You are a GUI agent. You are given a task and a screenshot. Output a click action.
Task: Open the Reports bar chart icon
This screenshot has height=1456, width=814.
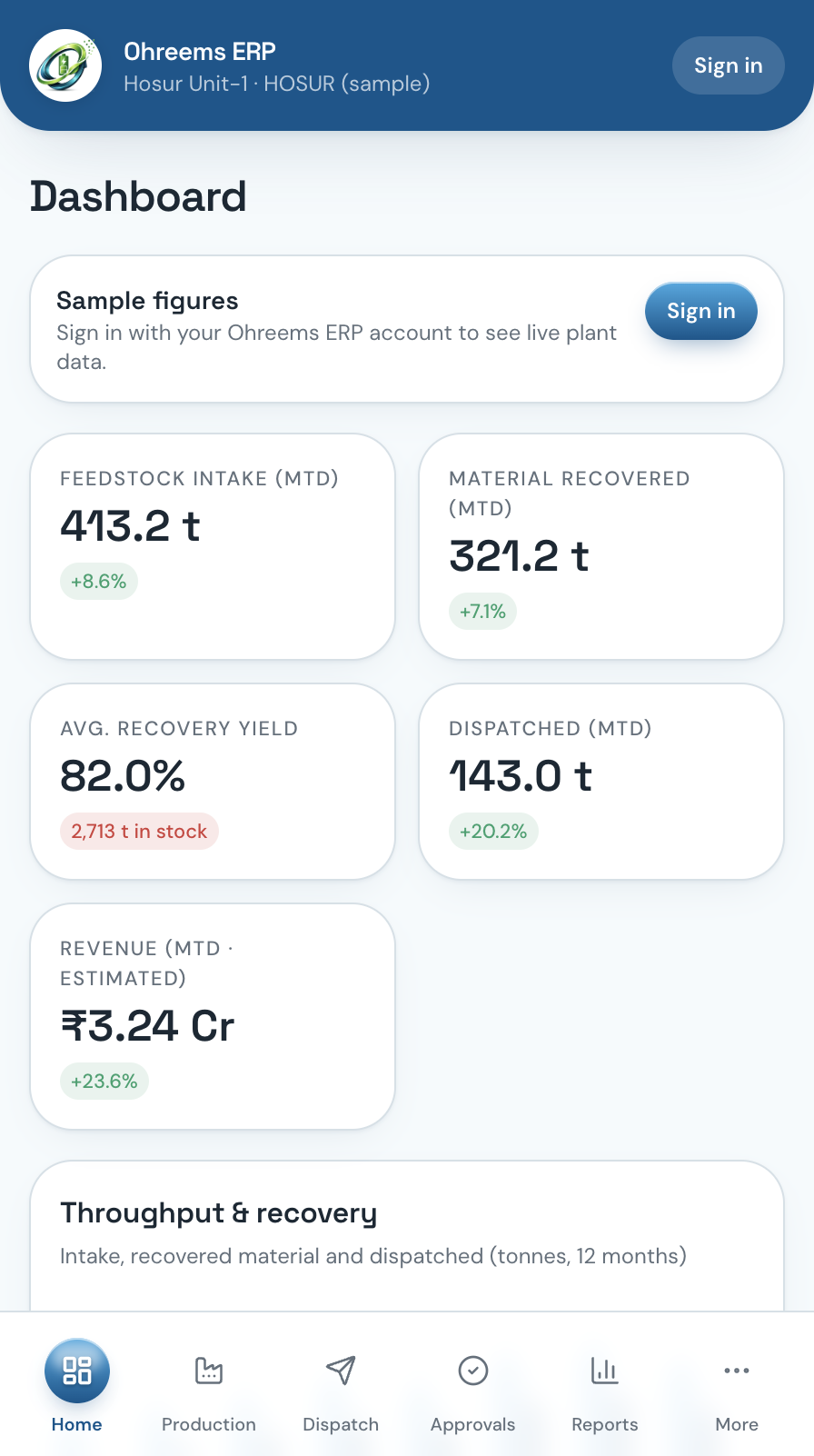(605, 1371)
